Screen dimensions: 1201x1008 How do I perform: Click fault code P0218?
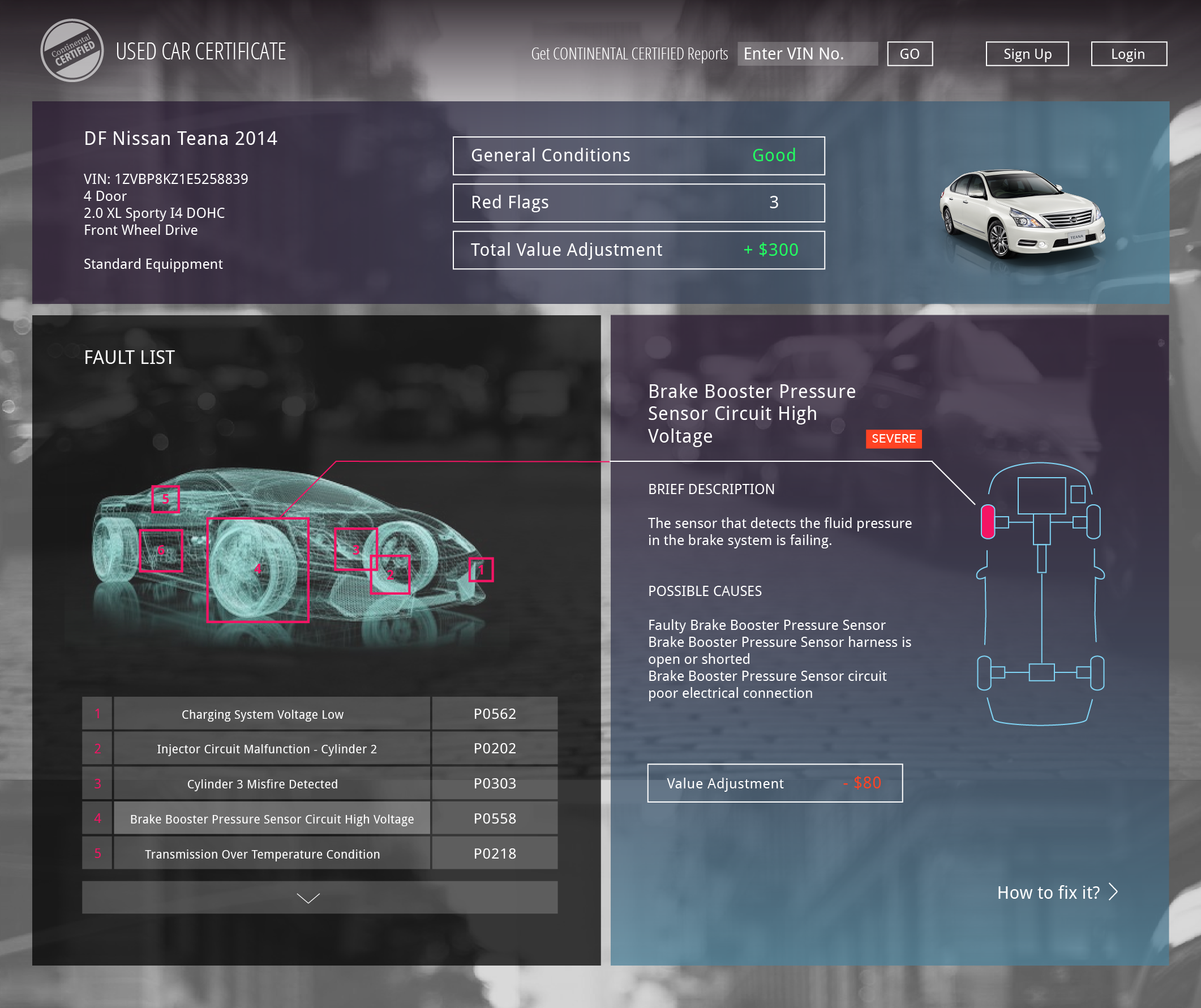coord(495,853)
